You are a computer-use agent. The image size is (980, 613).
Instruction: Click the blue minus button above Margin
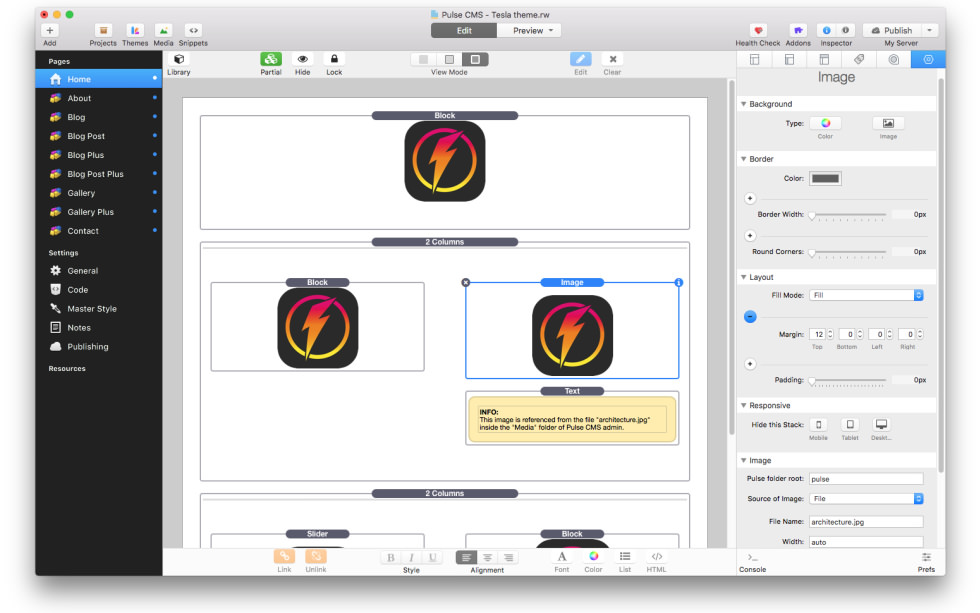[x=750, y=317]
